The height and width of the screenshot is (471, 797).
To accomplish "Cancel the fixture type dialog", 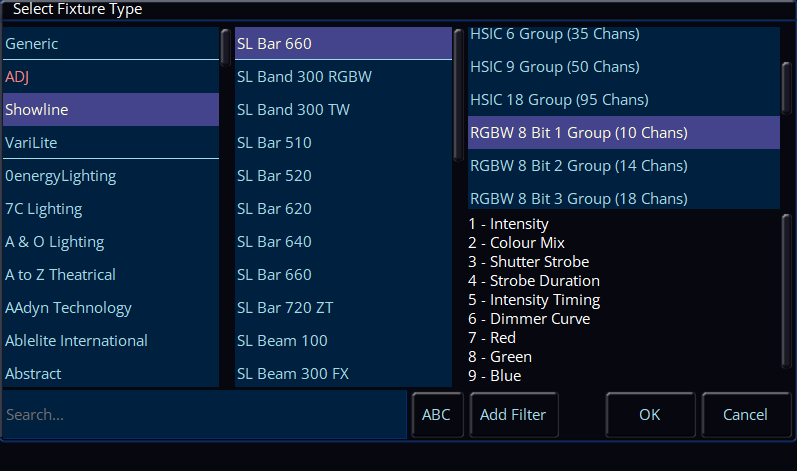I will pos(745,415).
